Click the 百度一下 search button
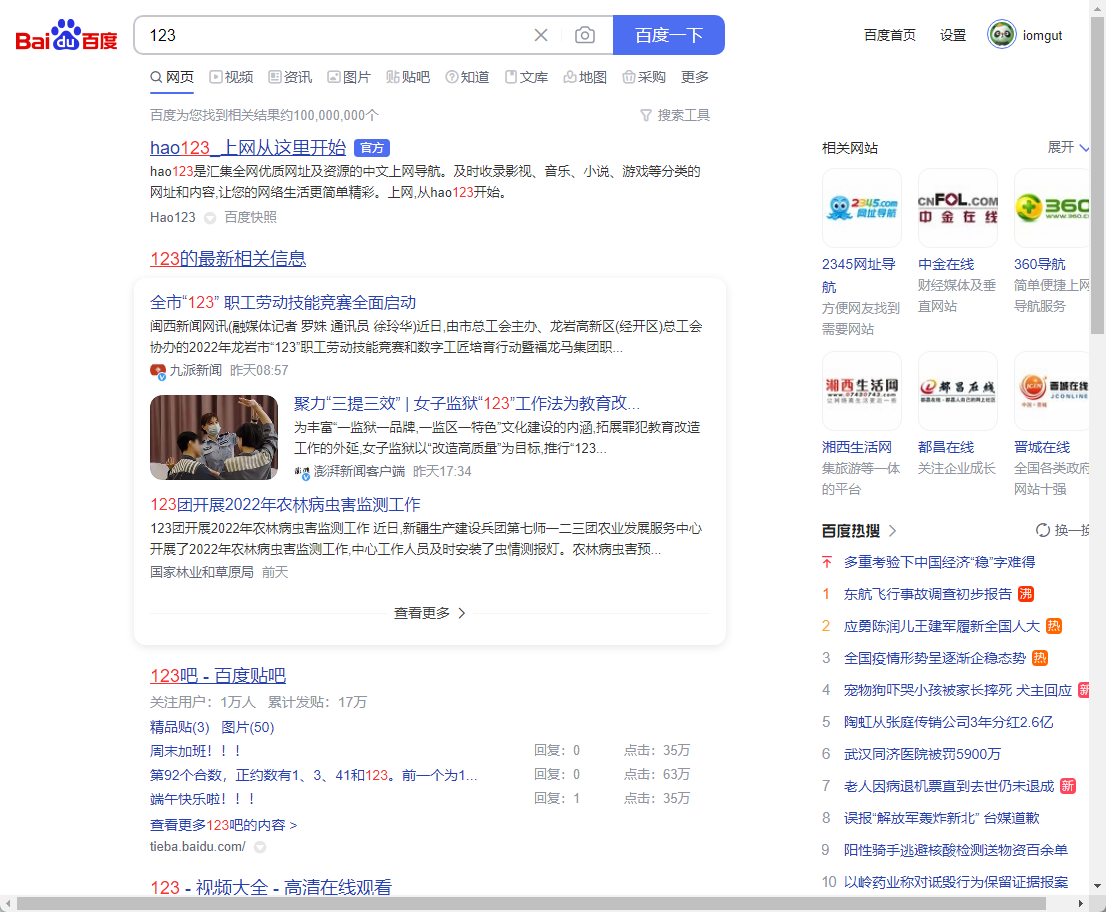Screen dimensions: 1106x912 (x=669, y=35)
